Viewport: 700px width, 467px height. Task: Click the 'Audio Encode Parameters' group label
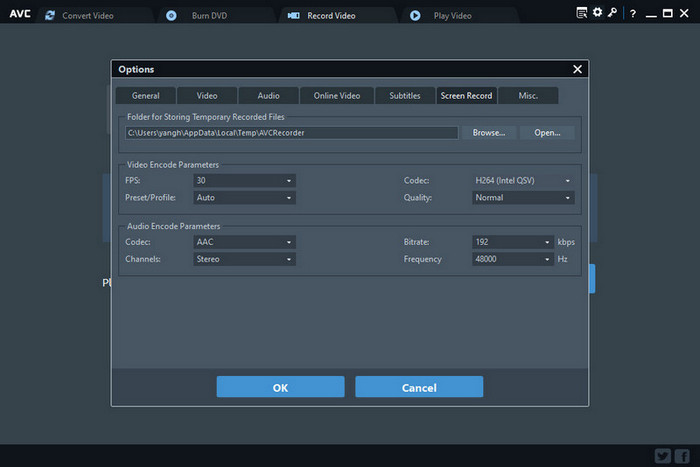[174, 226]
